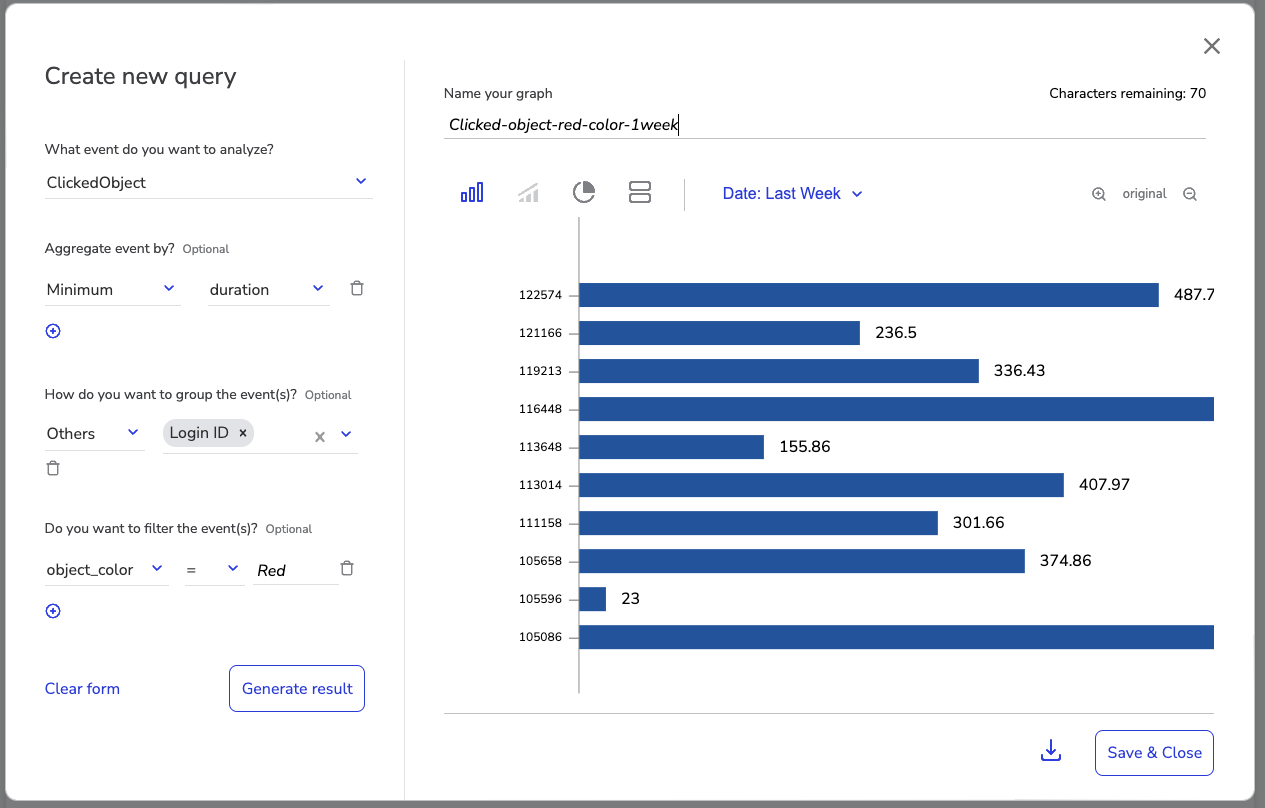Reset zoom with the original label

point(1144,194)
